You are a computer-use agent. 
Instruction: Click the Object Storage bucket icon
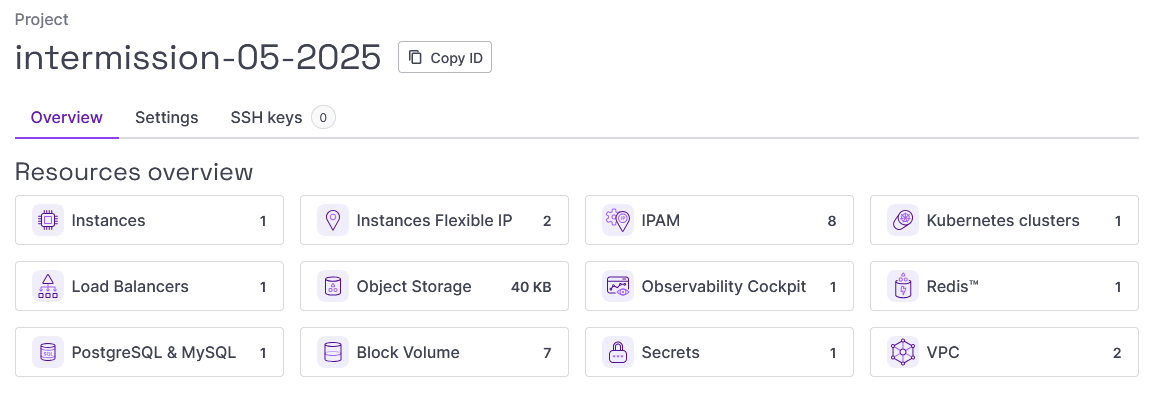click(x=332, y=286)
